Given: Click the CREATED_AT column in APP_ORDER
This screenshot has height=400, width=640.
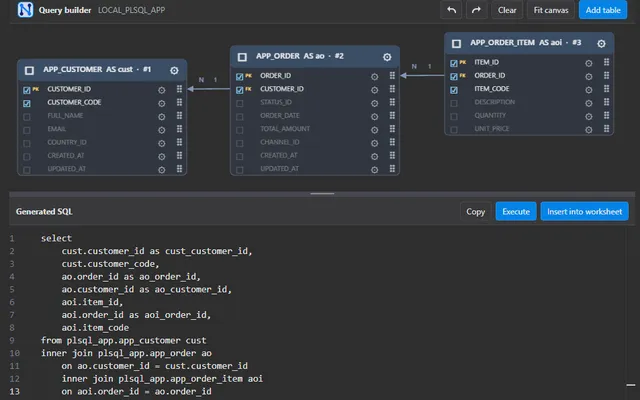Looking at the screenshot, I should point(279,156).
